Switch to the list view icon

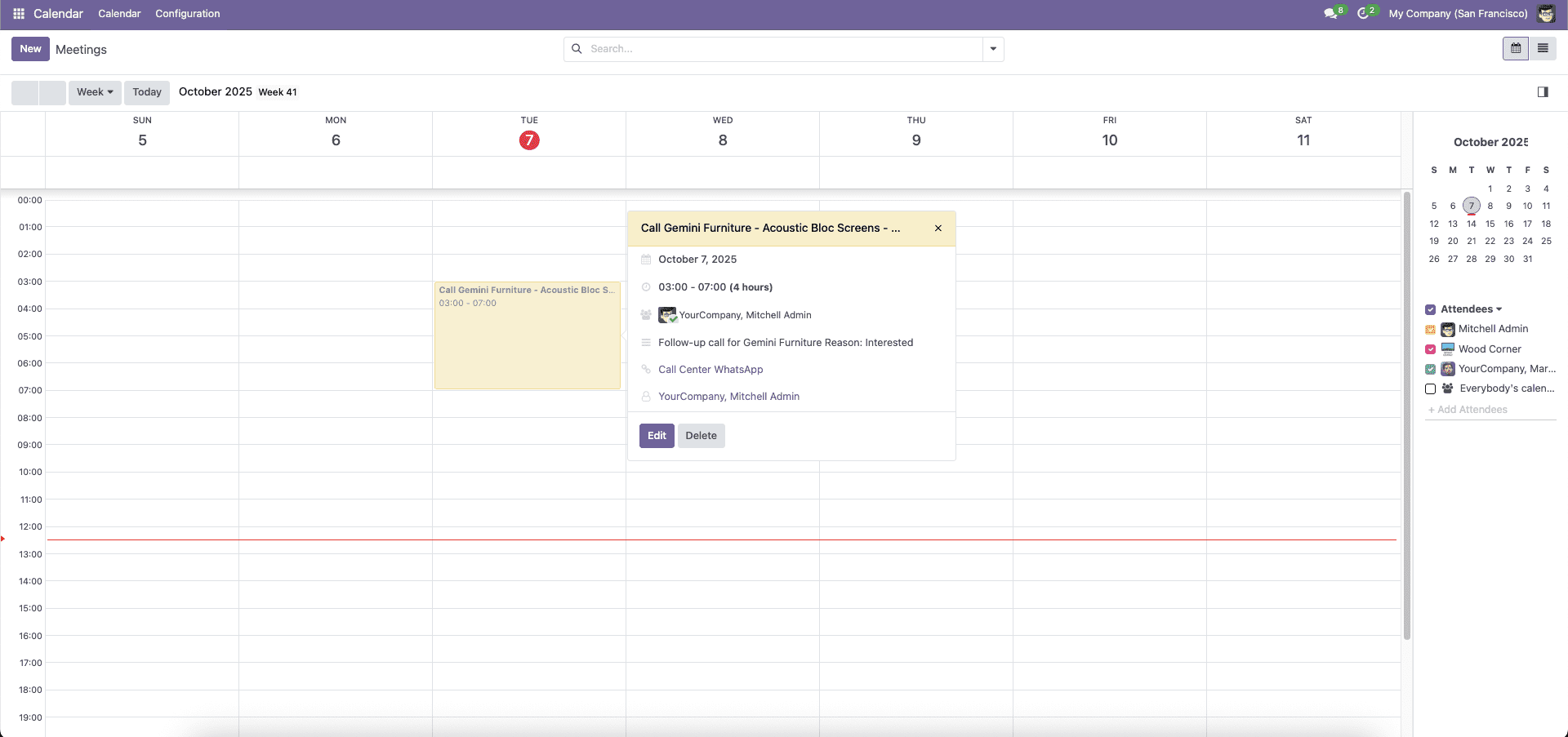[x=1543, y=48]
